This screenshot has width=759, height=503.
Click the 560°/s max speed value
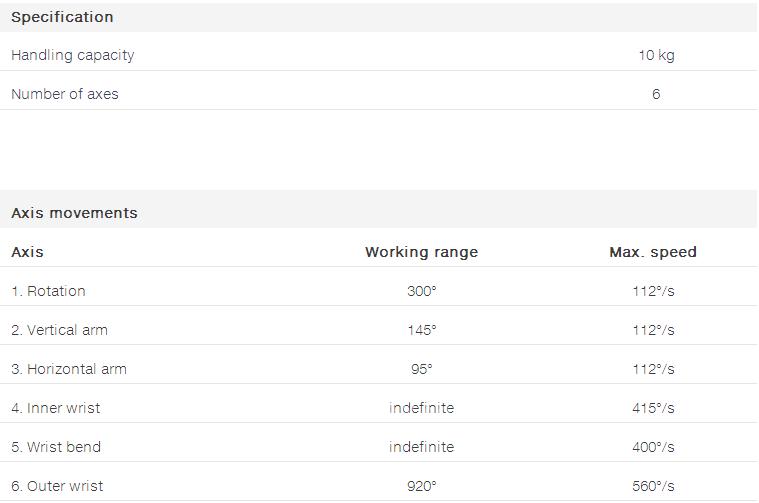point(655,486)
